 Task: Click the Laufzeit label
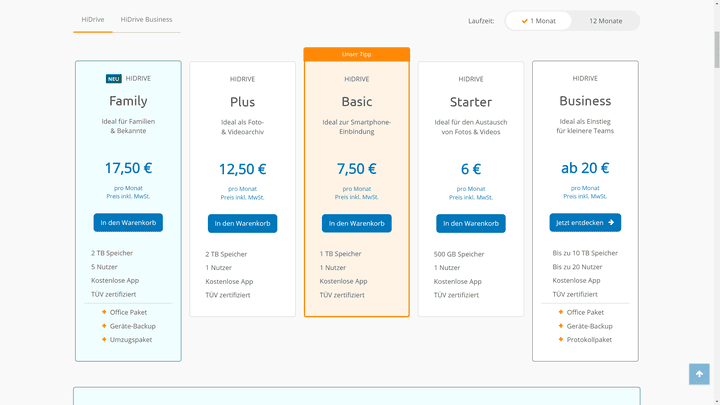coord(481,21)
